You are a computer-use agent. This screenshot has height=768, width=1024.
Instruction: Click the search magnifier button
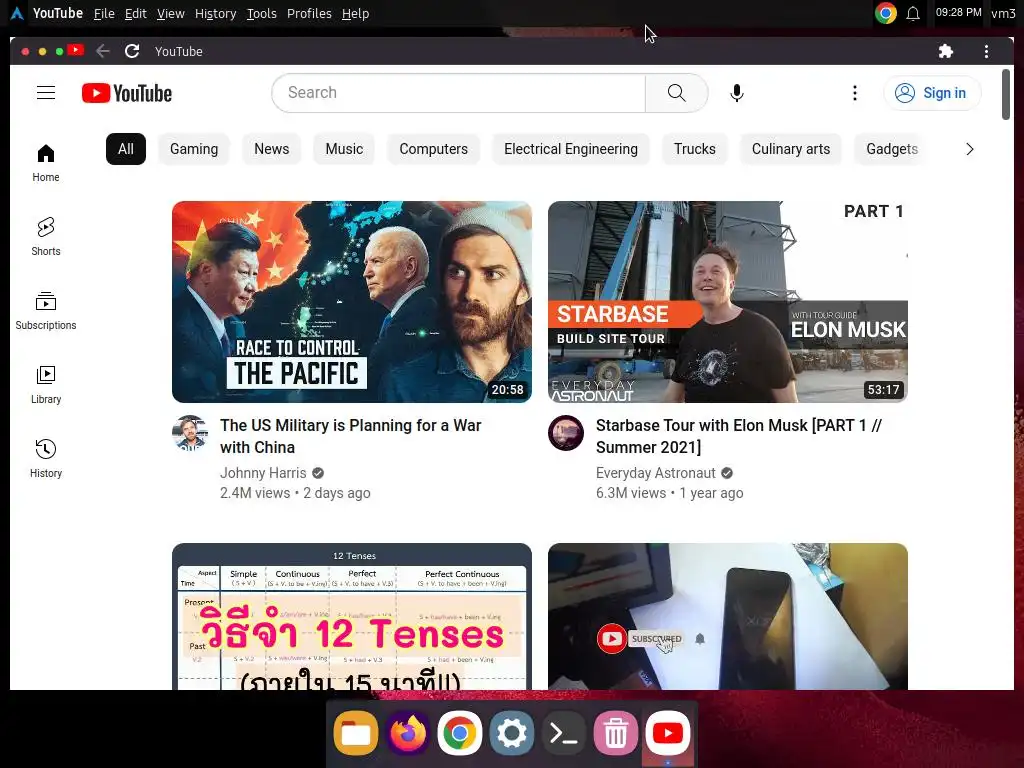click(677, 93)
